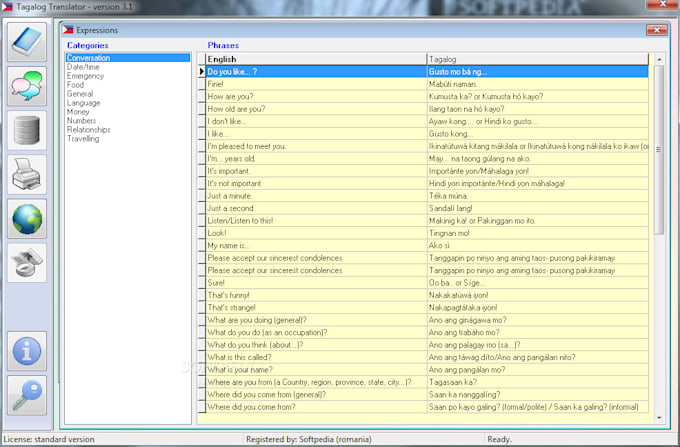Select the 'Just a second' phrase

point(316,208)
